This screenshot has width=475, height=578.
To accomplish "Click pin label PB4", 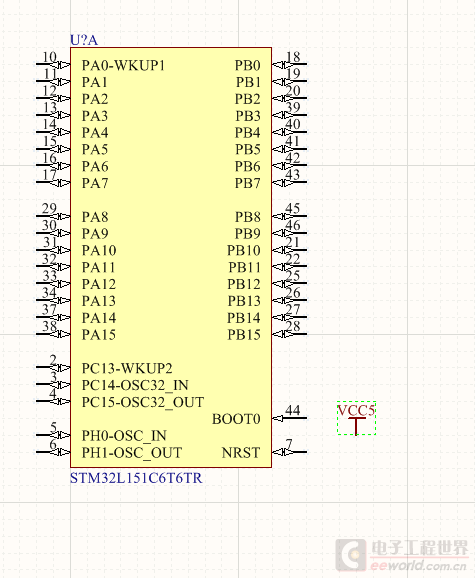I will click(248, 132).
